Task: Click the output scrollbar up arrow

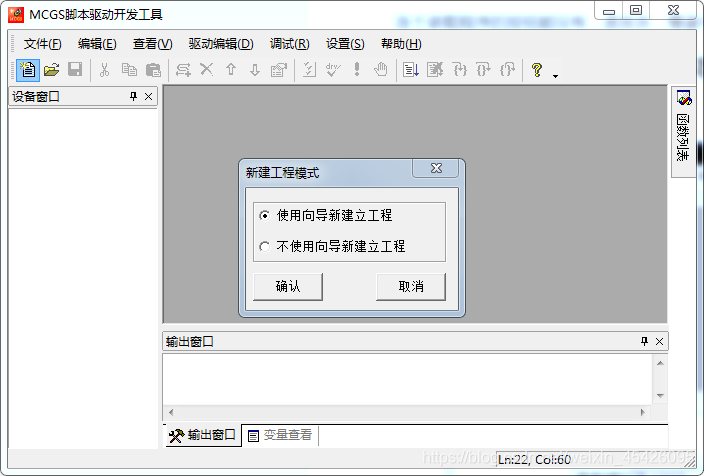Action: coord(660,363)
